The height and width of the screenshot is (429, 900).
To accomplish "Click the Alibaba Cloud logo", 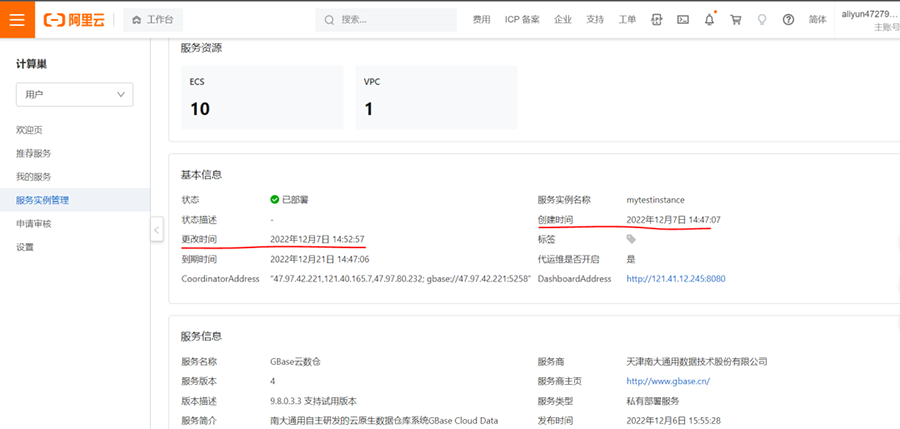I will click(74, 20).
